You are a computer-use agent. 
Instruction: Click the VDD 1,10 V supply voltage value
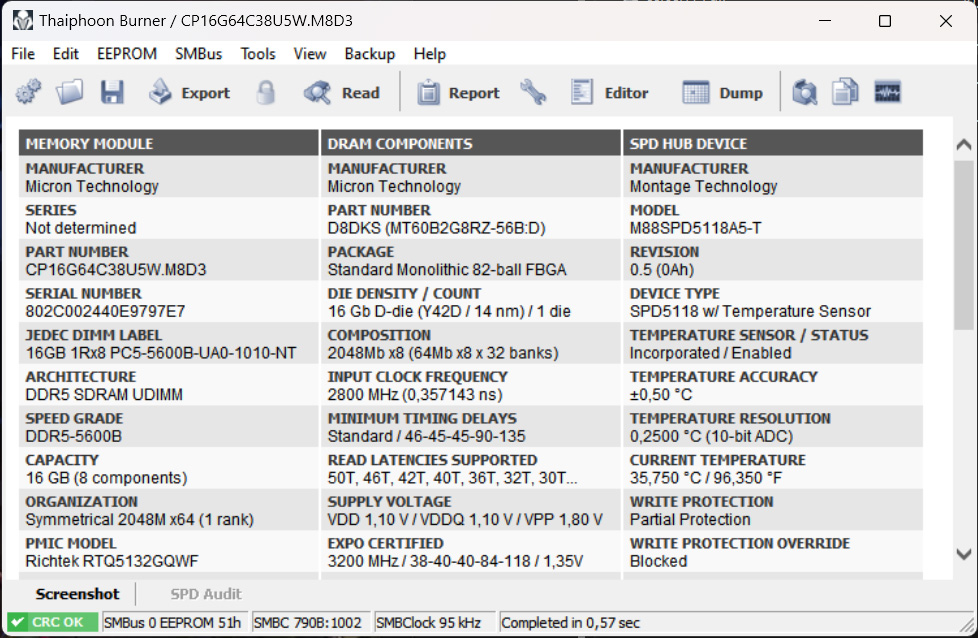tap(465, 520)
